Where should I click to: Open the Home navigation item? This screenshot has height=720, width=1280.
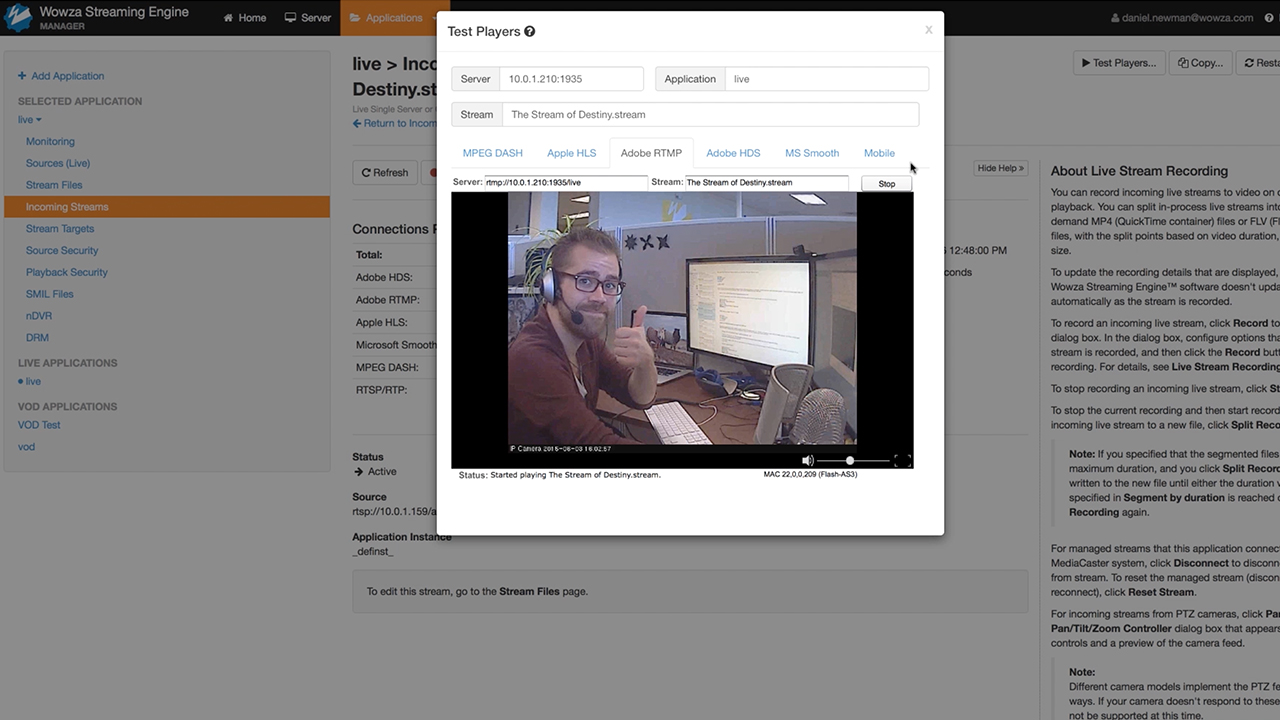(x=245, y=18)
